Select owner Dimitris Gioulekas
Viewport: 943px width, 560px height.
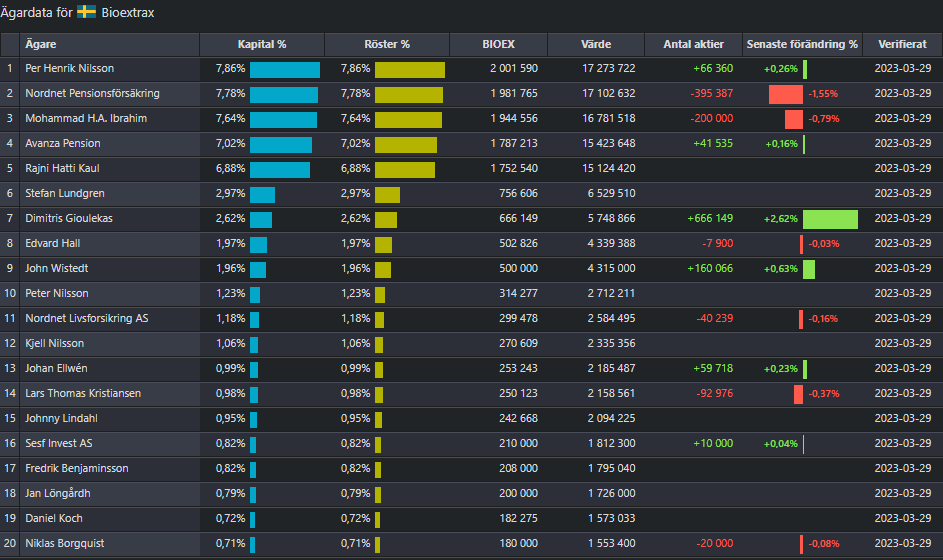[69, 218]
